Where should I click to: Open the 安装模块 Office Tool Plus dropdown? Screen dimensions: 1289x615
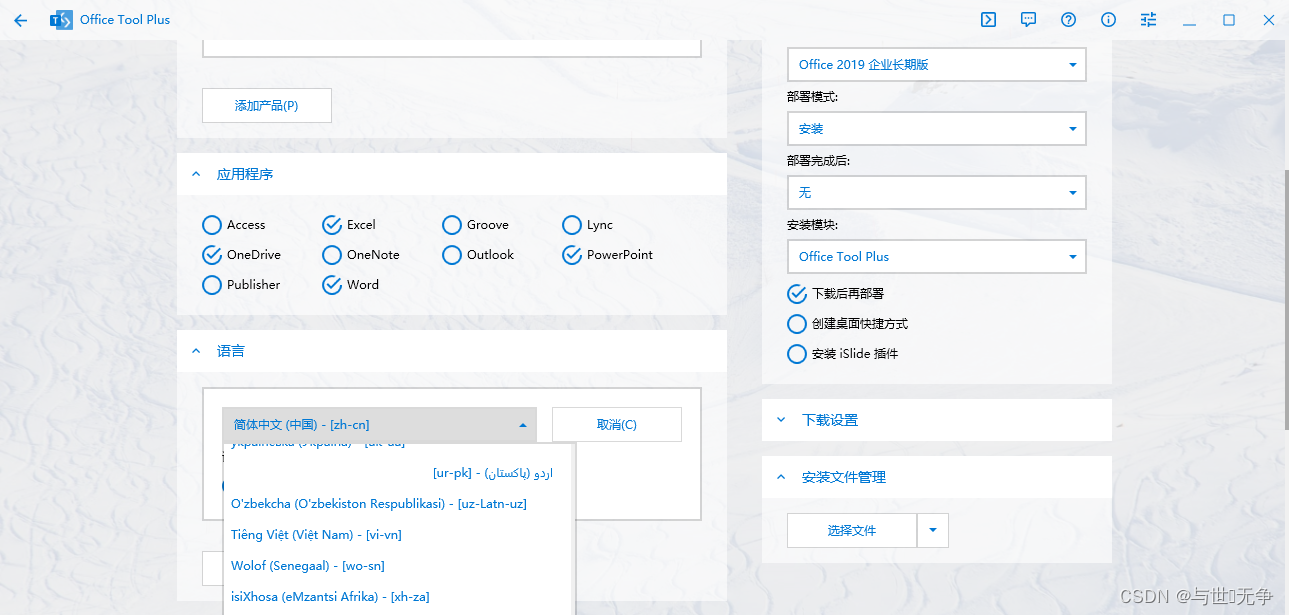pyautogui.click(x=937, y=257)
